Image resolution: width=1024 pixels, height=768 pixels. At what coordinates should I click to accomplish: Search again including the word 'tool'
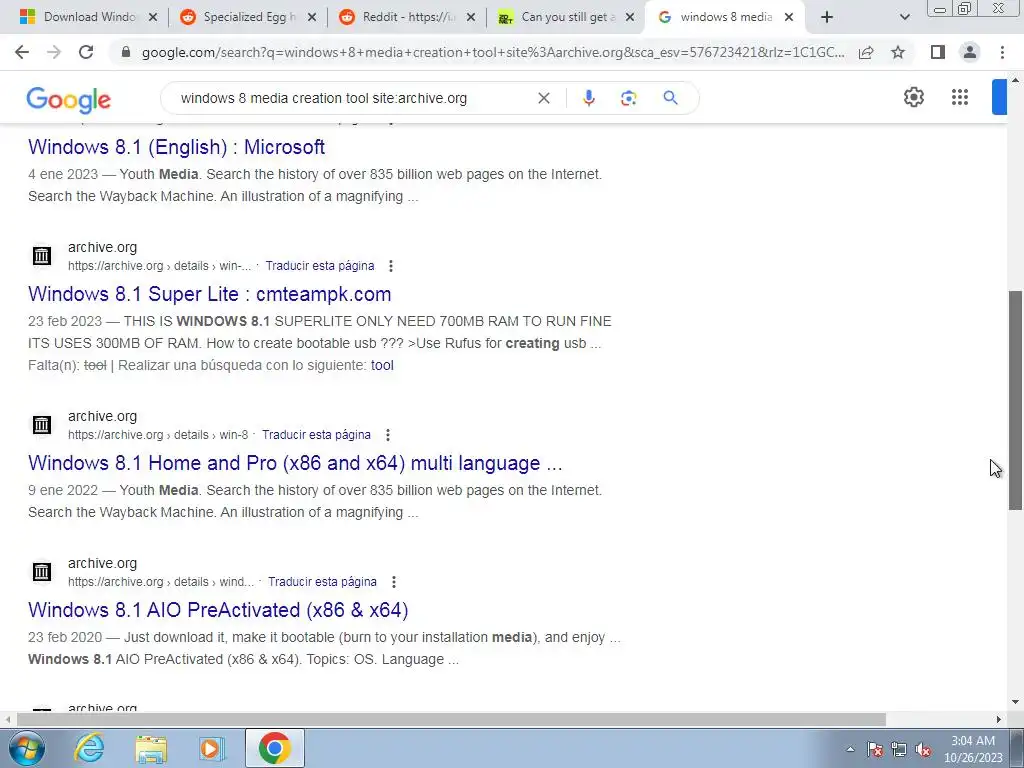382,366
